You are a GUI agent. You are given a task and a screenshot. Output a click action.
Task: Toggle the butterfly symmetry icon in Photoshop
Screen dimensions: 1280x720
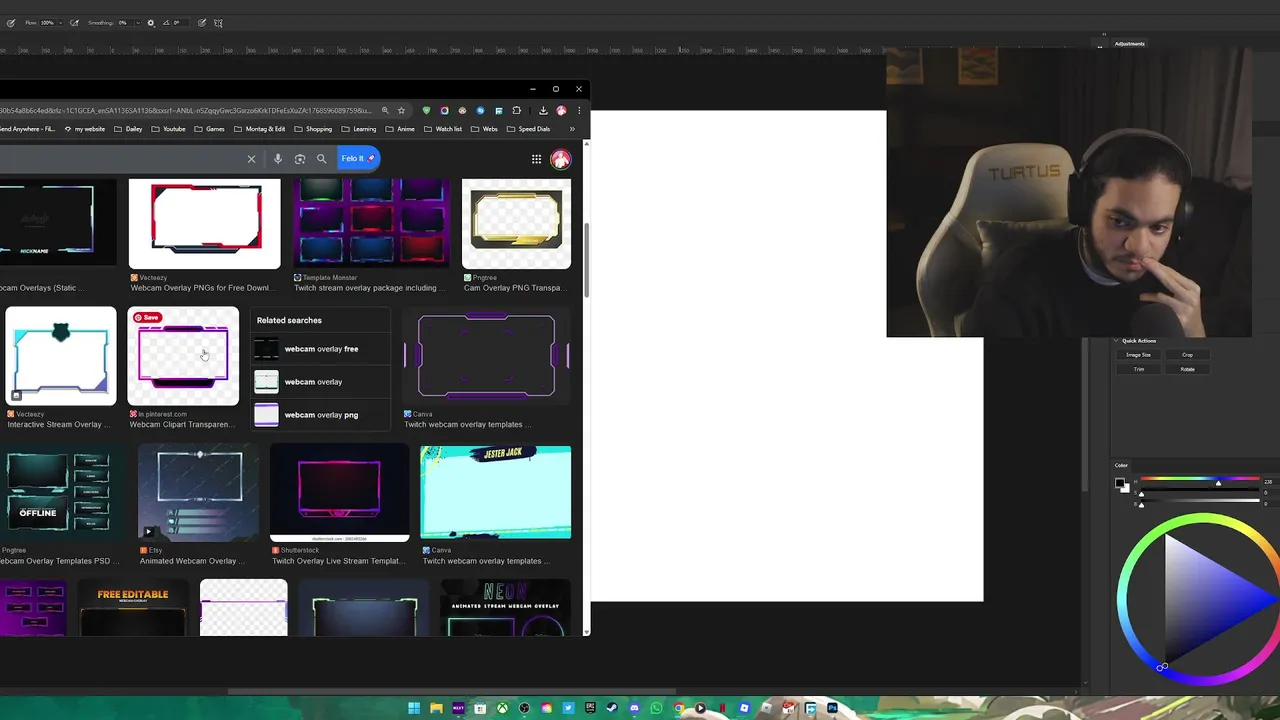point(218,23)
